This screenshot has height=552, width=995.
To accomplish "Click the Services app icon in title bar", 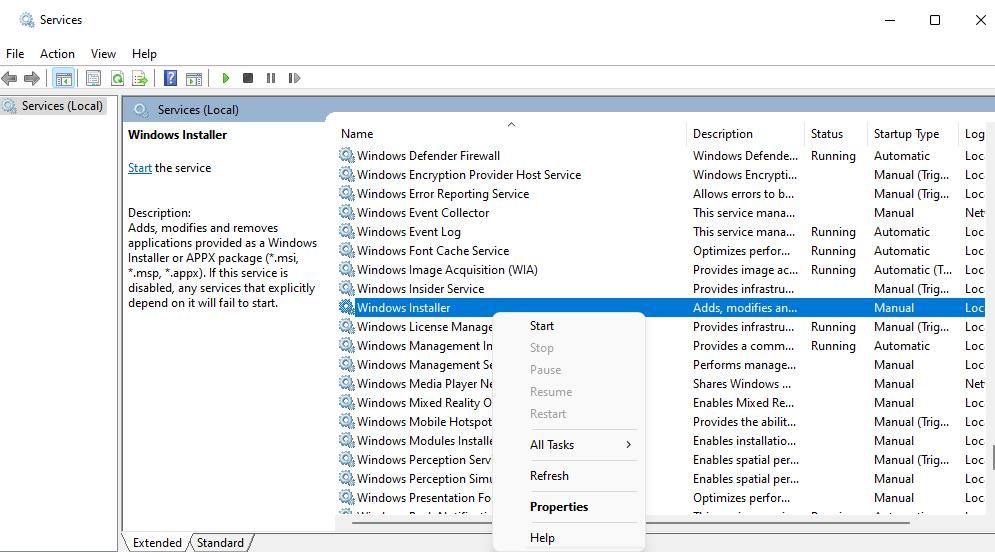I will point(27,20).
